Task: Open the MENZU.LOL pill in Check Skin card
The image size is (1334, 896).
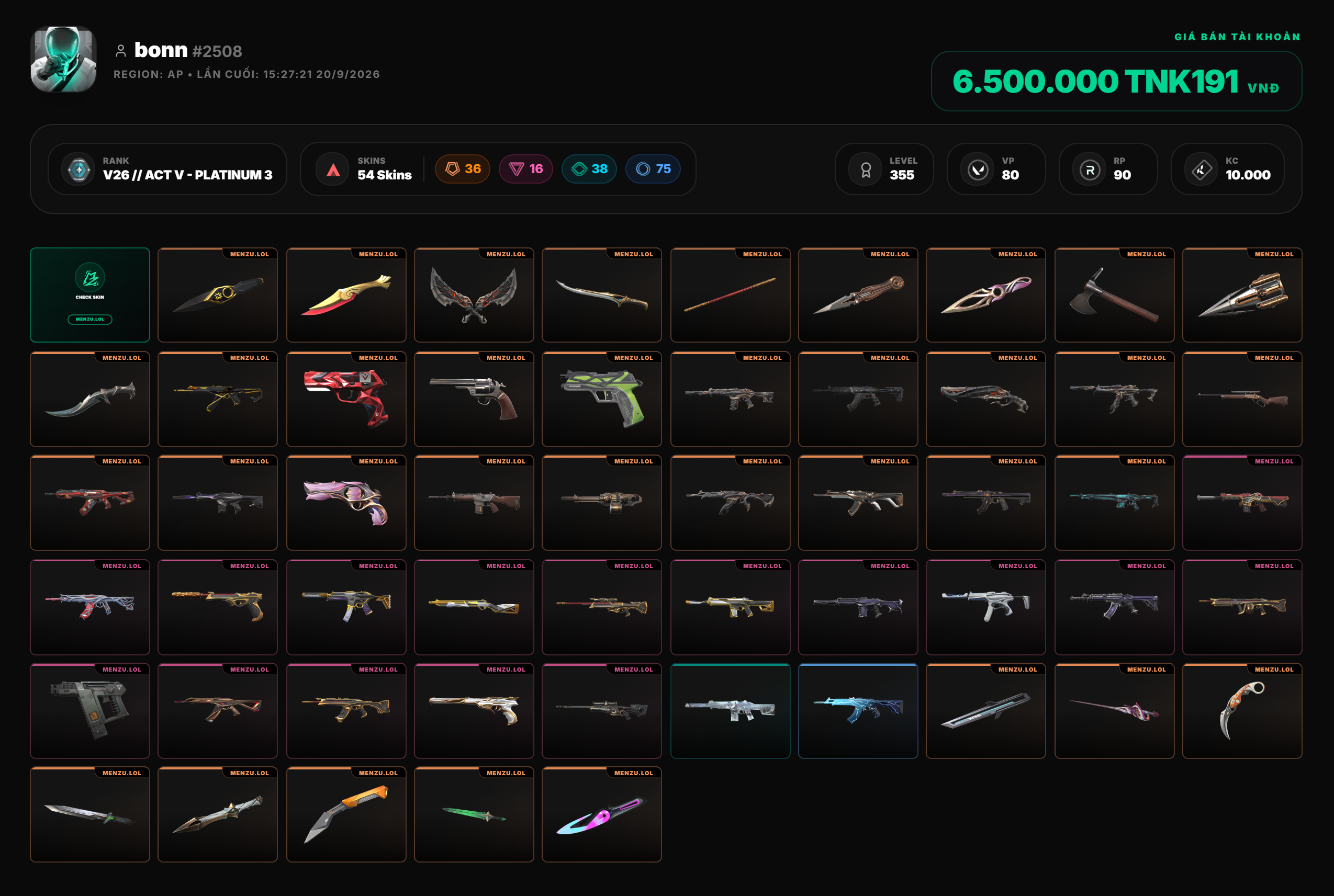Action: (90, 320)
